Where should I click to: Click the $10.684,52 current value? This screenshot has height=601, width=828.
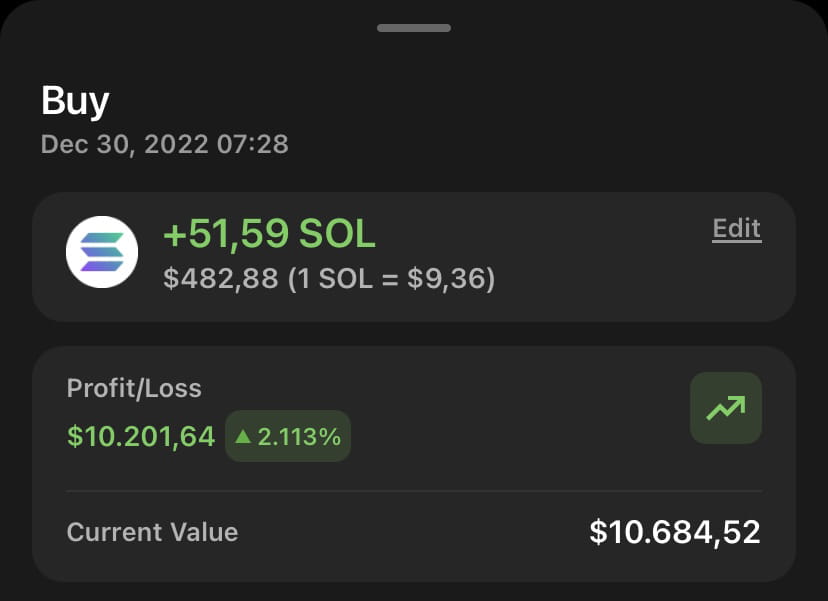[675, 532]
